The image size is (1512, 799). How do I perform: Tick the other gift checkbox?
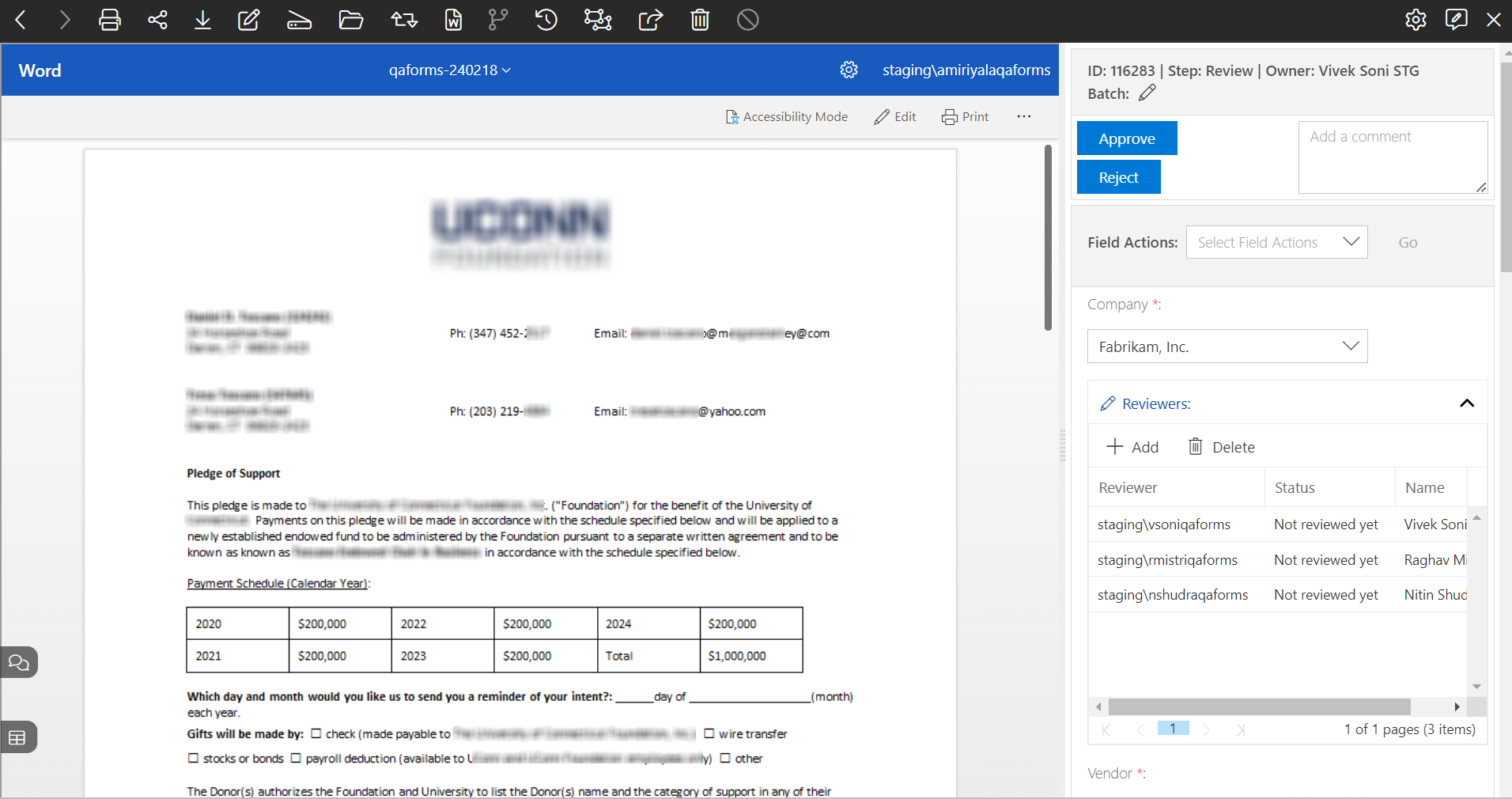(725, 758)
